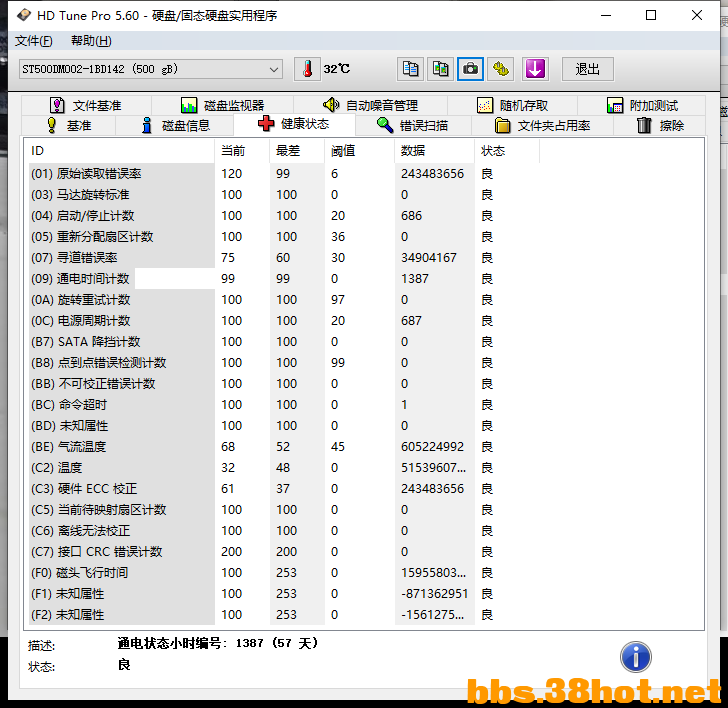Select row (F0) 磁头飞行时间
The height and width of the screenshot is (708, 728).
[x=284, y=573]
